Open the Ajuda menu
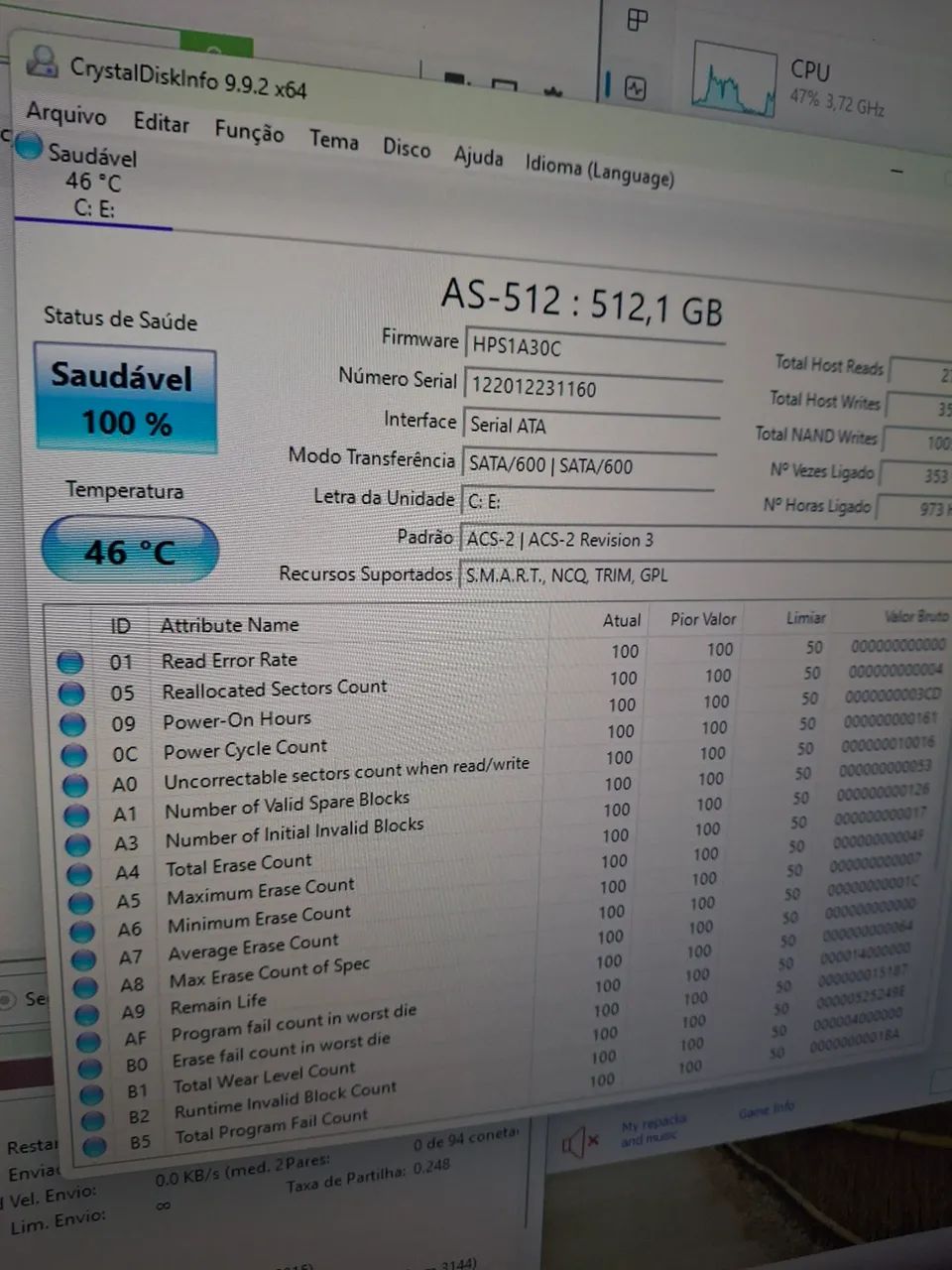 478,156
